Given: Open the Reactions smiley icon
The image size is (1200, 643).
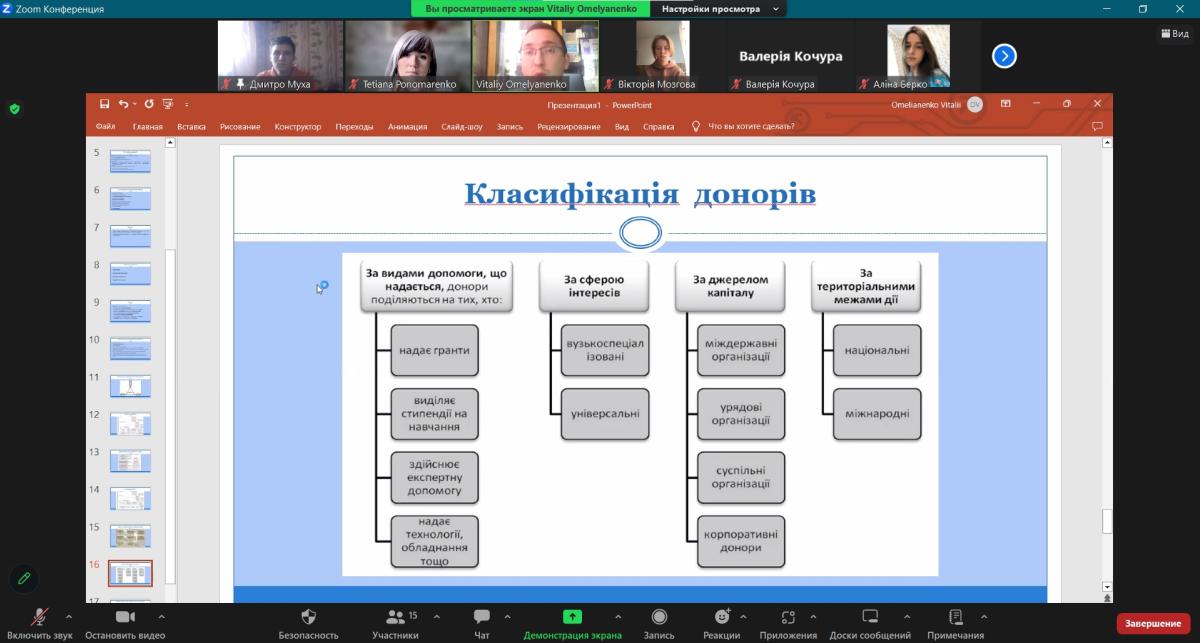Looking at the screenshot, I should click(x=722, y=617).
